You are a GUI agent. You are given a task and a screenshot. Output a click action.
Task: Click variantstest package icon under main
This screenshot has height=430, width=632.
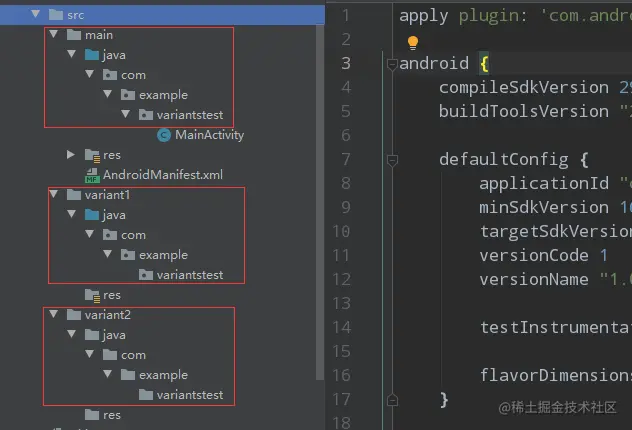pos(146,115)
